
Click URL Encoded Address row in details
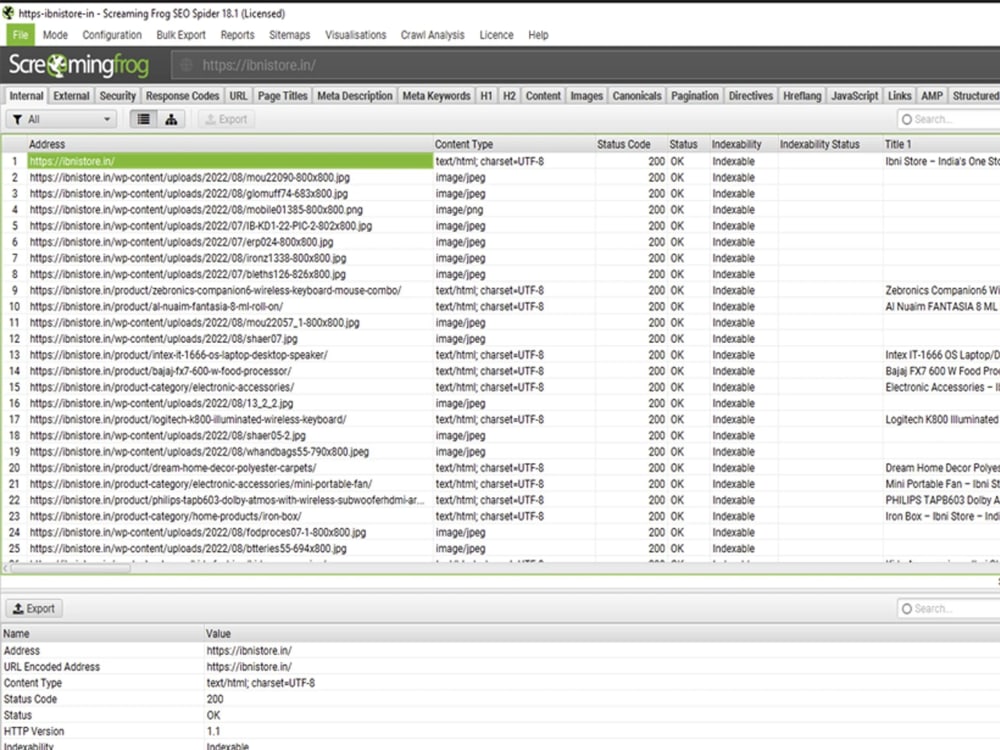tap(500, 666)
